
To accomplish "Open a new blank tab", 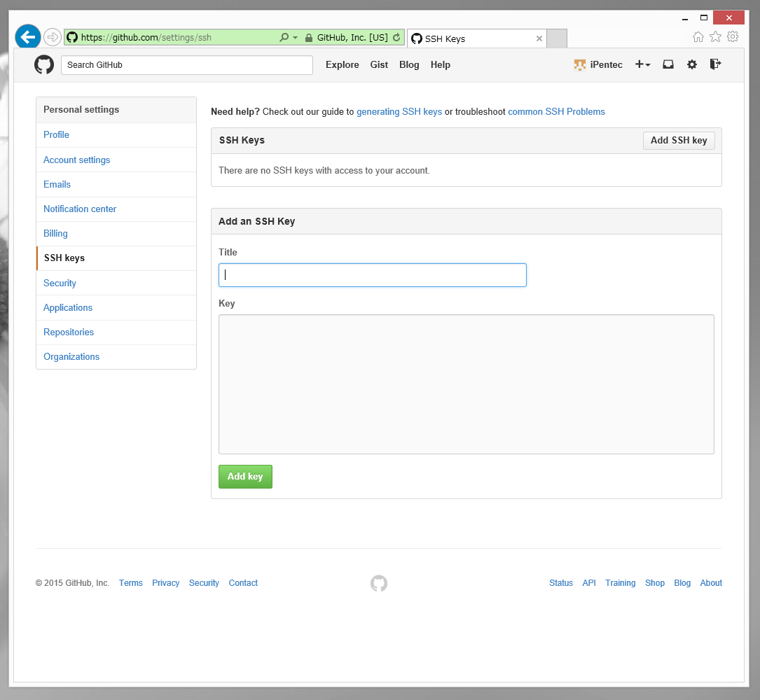I will (557, 38).
